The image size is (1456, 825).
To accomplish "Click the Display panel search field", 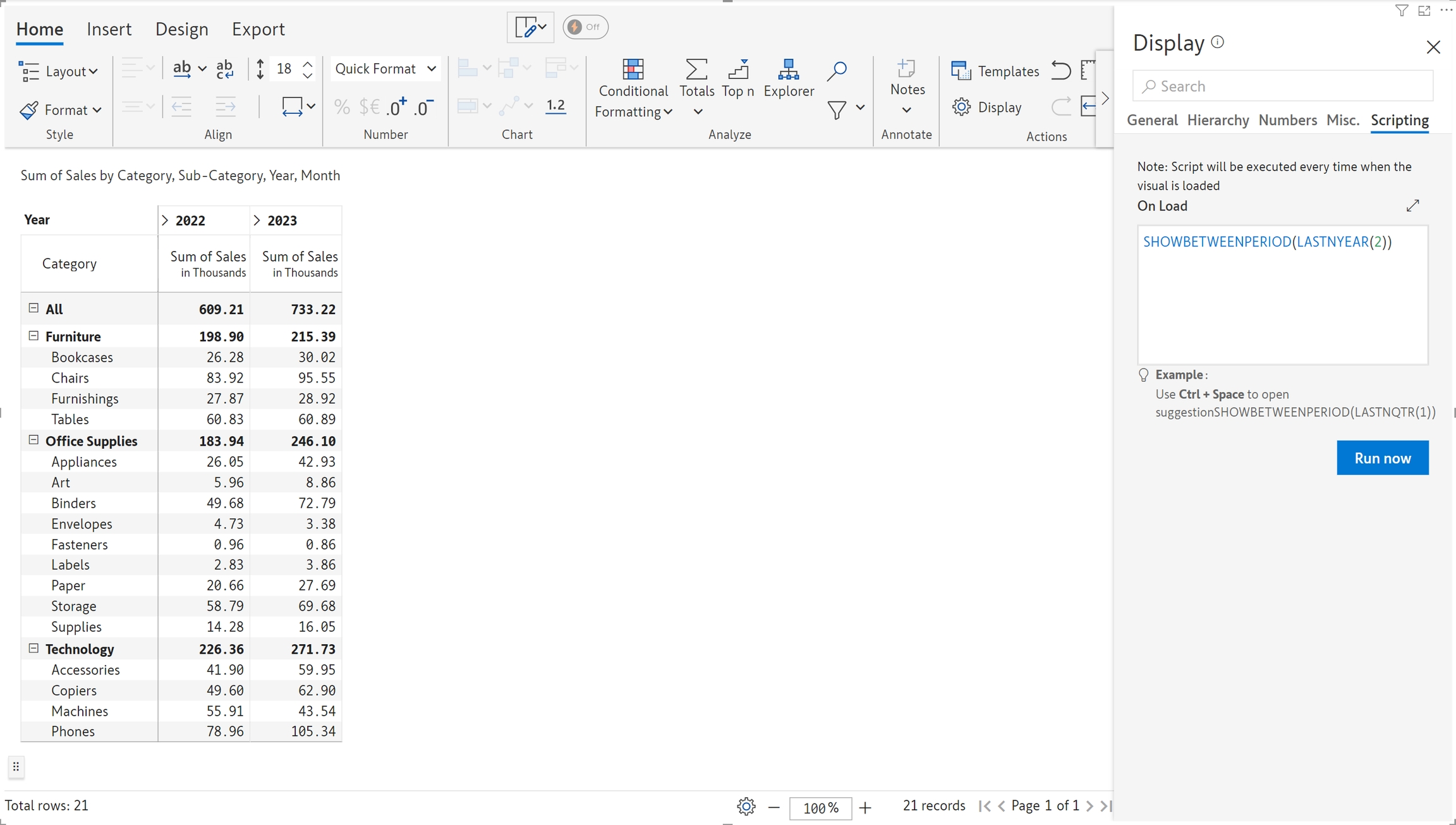I will tap(1283, 86).
